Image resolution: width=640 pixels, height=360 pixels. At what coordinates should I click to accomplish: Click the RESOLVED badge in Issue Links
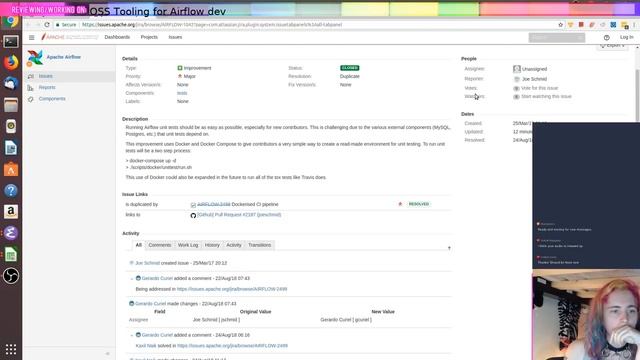click(418, 204)
